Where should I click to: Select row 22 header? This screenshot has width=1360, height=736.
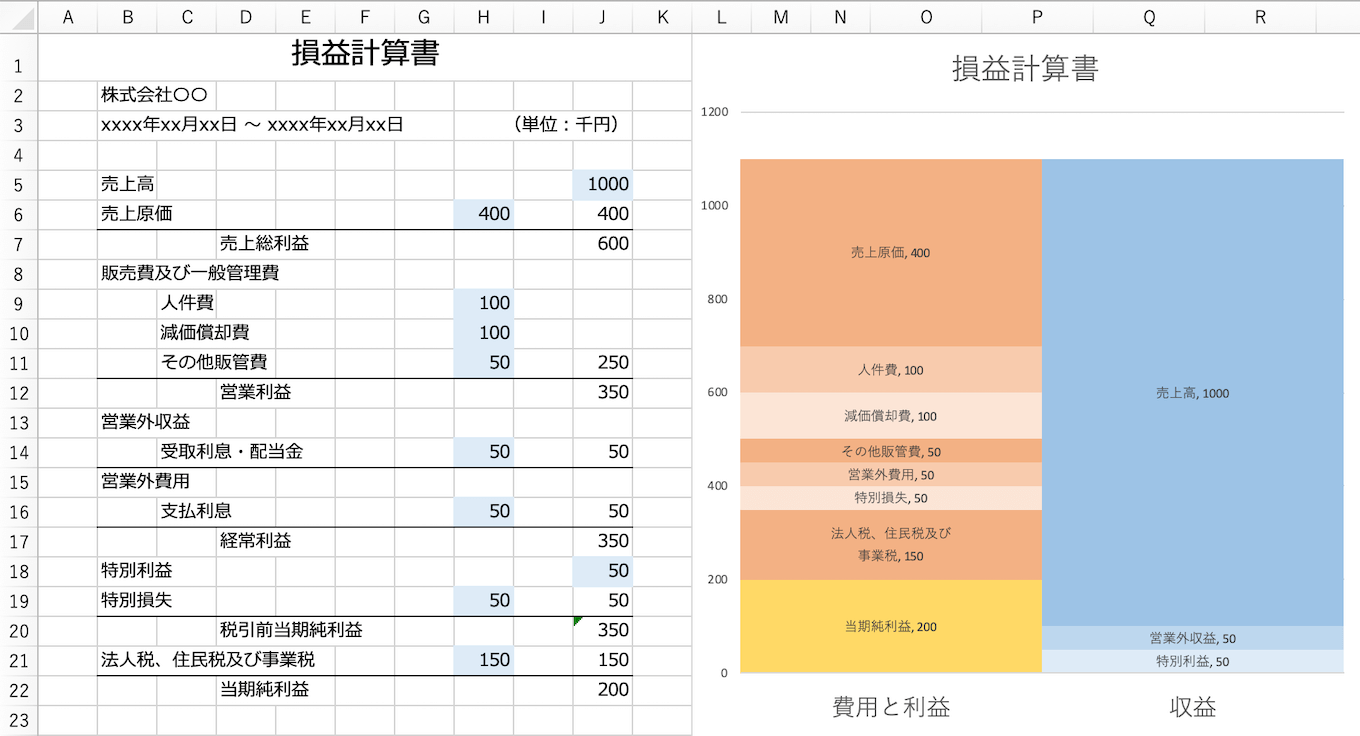[x=19, y=690]
